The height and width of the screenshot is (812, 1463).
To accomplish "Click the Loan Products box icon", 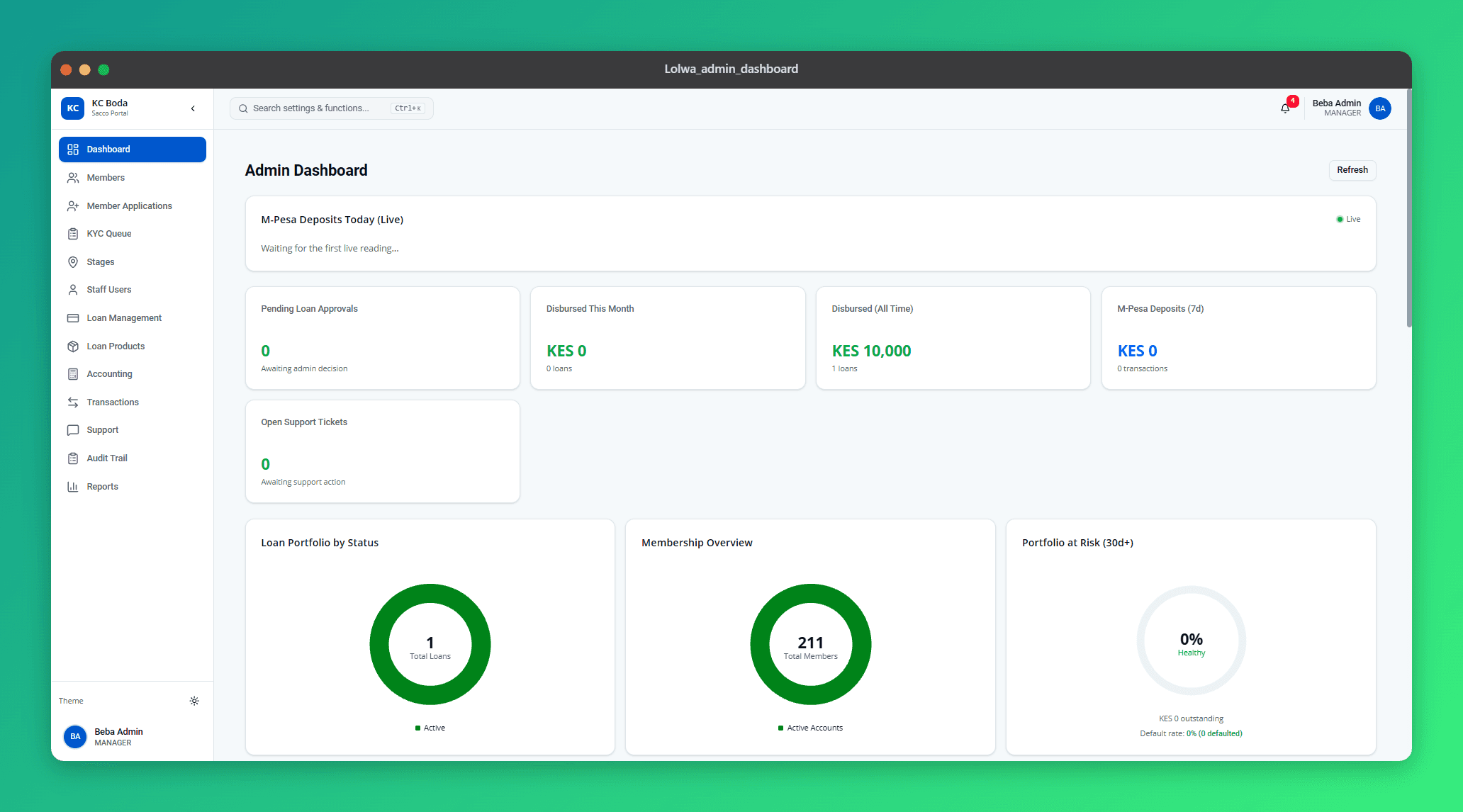I will [73, 346].
